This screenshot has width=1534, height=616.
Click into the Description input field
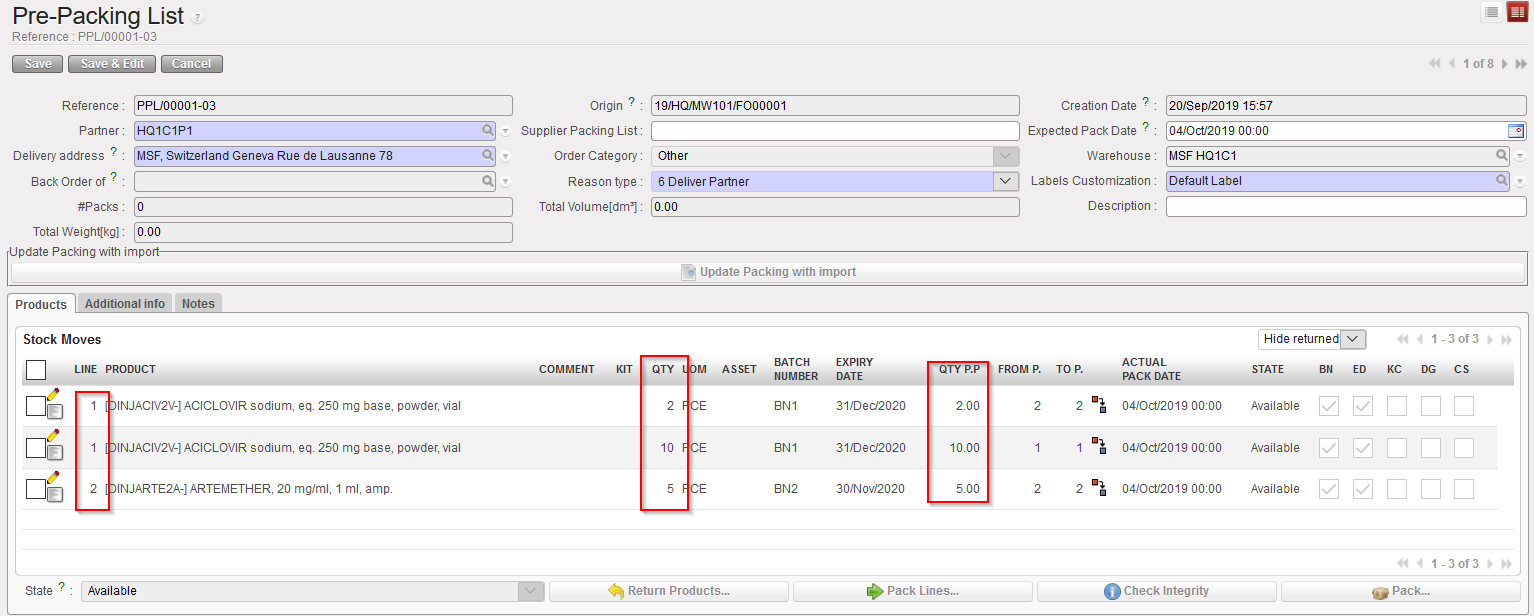(1345, 206)
